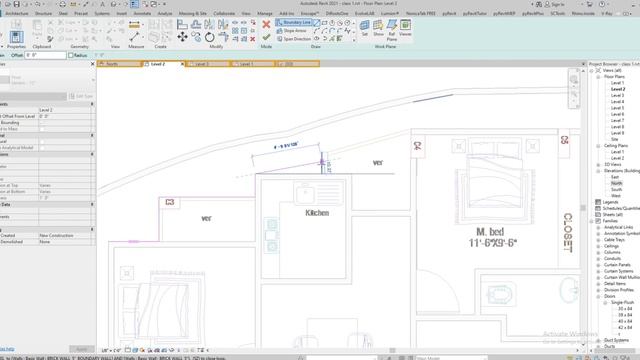This screenshot has width=640, height=360.
Task: Open the Manage ribbon tab
Action: [264, 13]
